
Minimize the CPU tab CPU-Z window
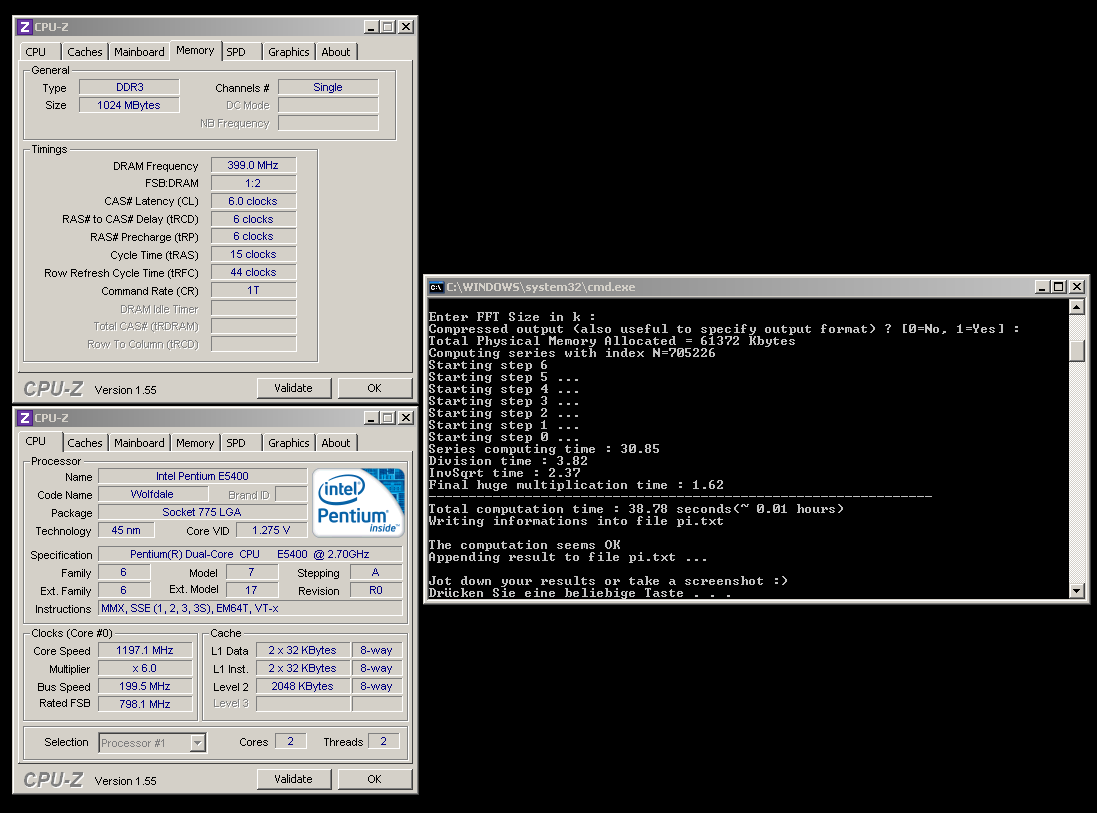coord(371,418)
